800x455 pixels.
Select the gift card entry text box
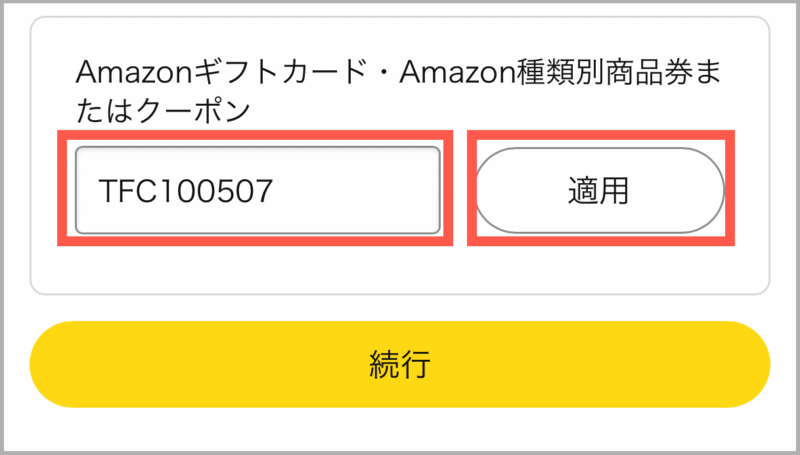(x=257, y=190)
